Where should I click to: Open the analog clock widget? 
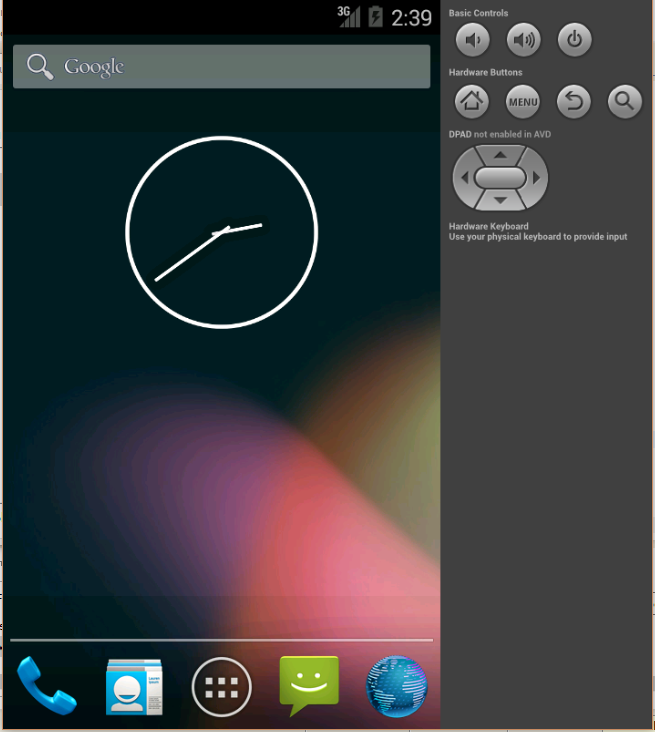pyautogui.click(x=222, y=232)
